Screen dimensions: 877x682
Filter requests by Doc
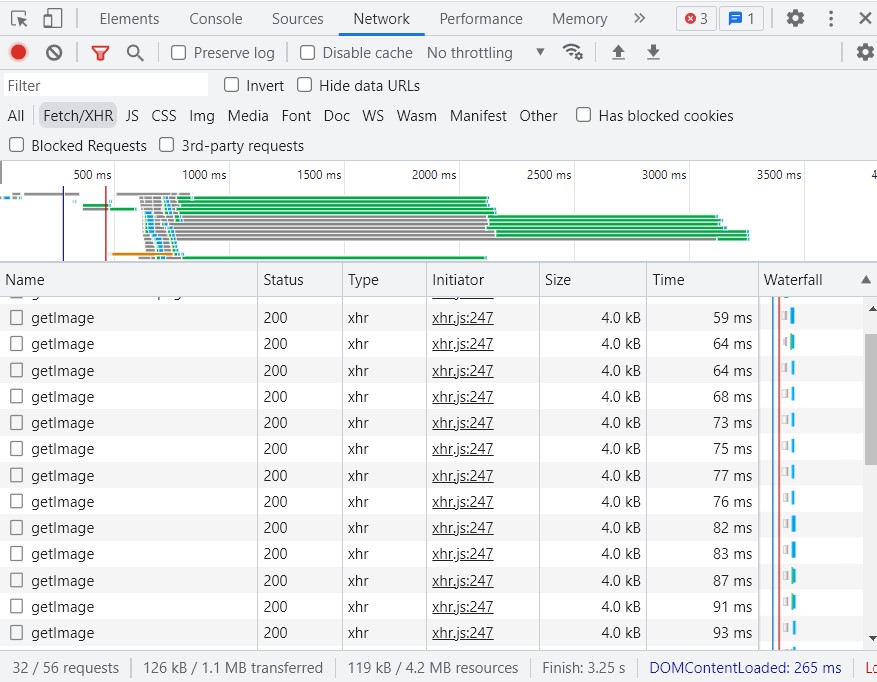click(x=337, y=116)
